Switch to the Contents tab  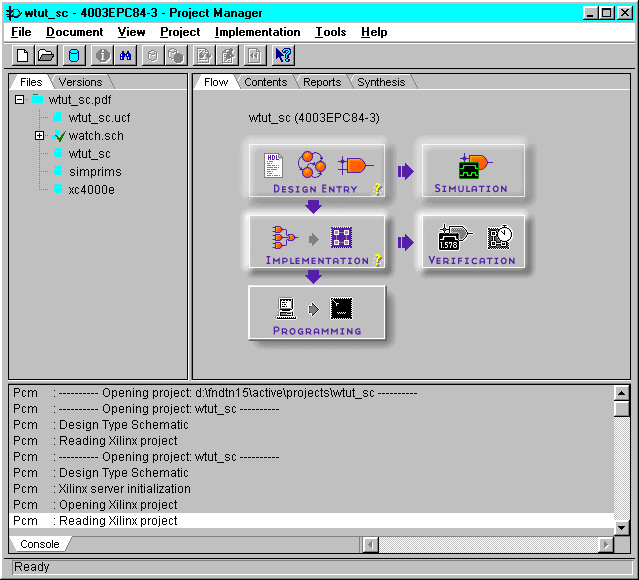[x=266, y=82]
